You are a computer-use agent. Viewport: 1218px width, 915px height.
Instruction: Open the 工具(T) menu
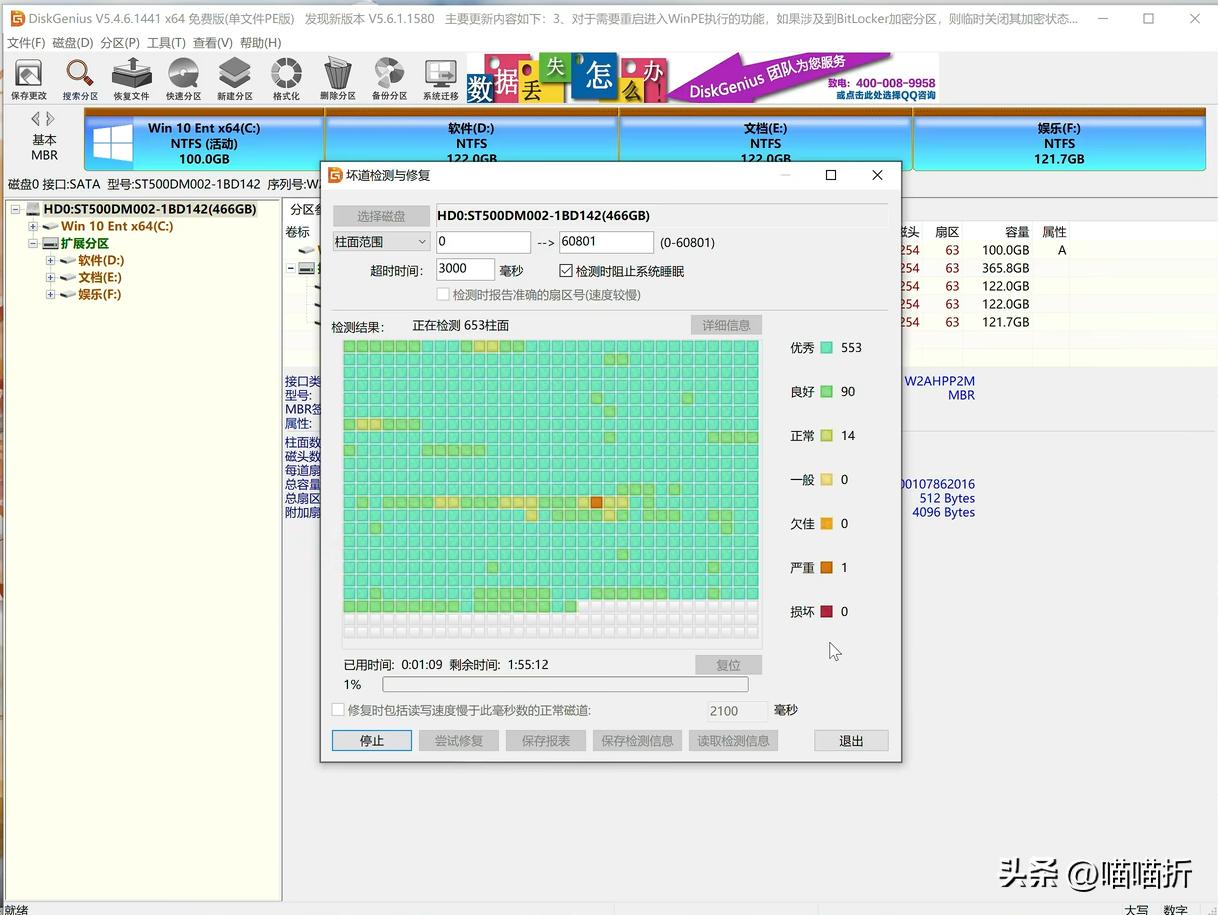(166, 43)
